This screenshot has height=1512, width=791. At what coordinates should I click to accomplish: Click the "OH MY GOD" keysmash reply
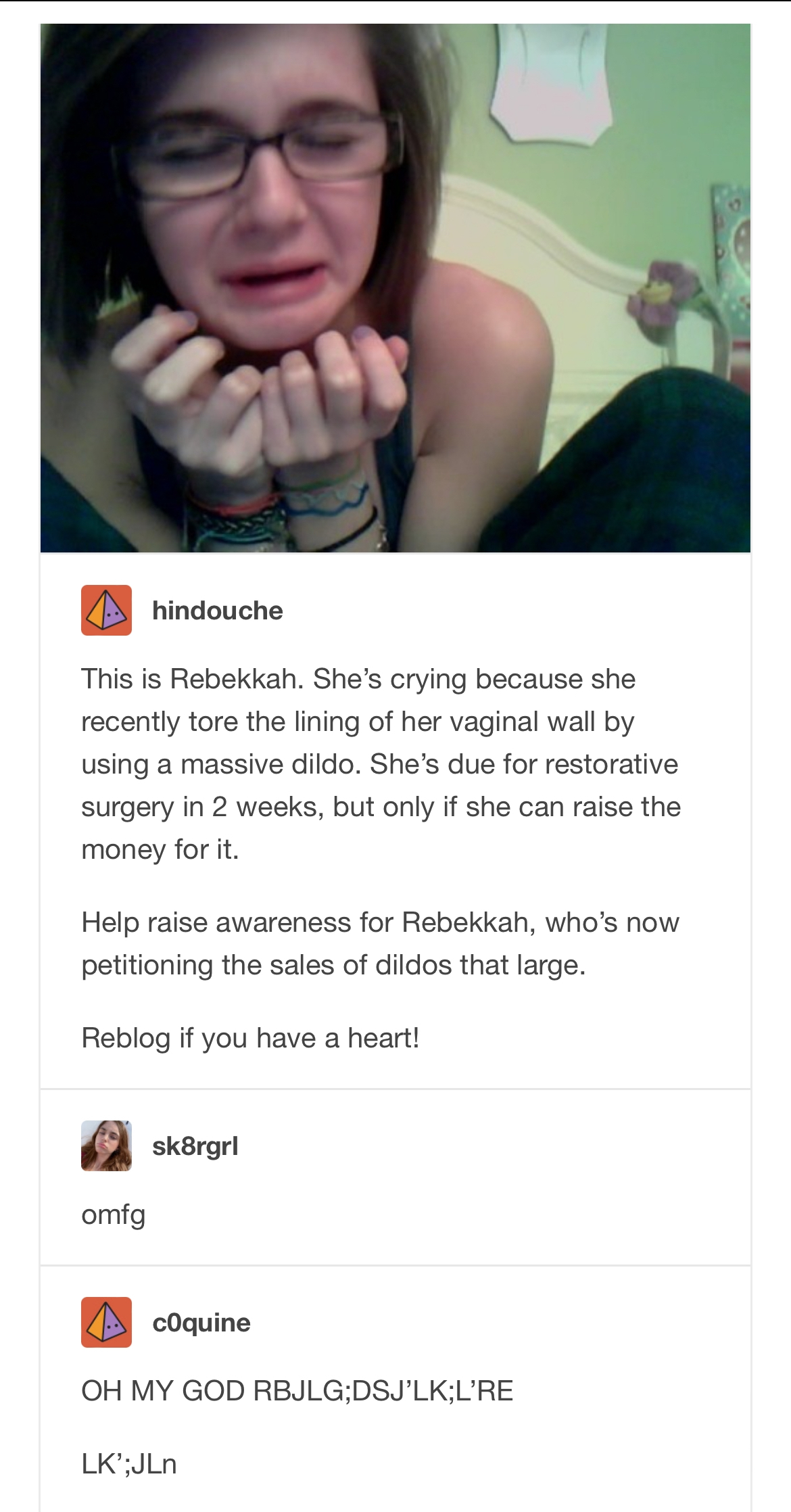[x=297, y=1391]
